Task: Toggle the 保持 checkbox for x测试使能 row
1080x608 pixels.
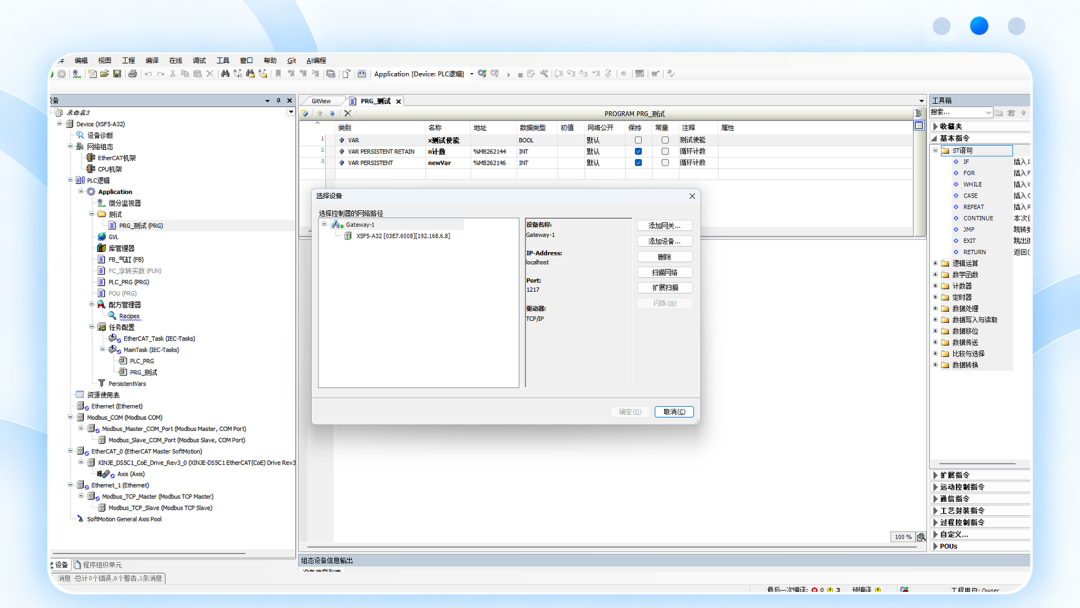Action: [638, 140]
